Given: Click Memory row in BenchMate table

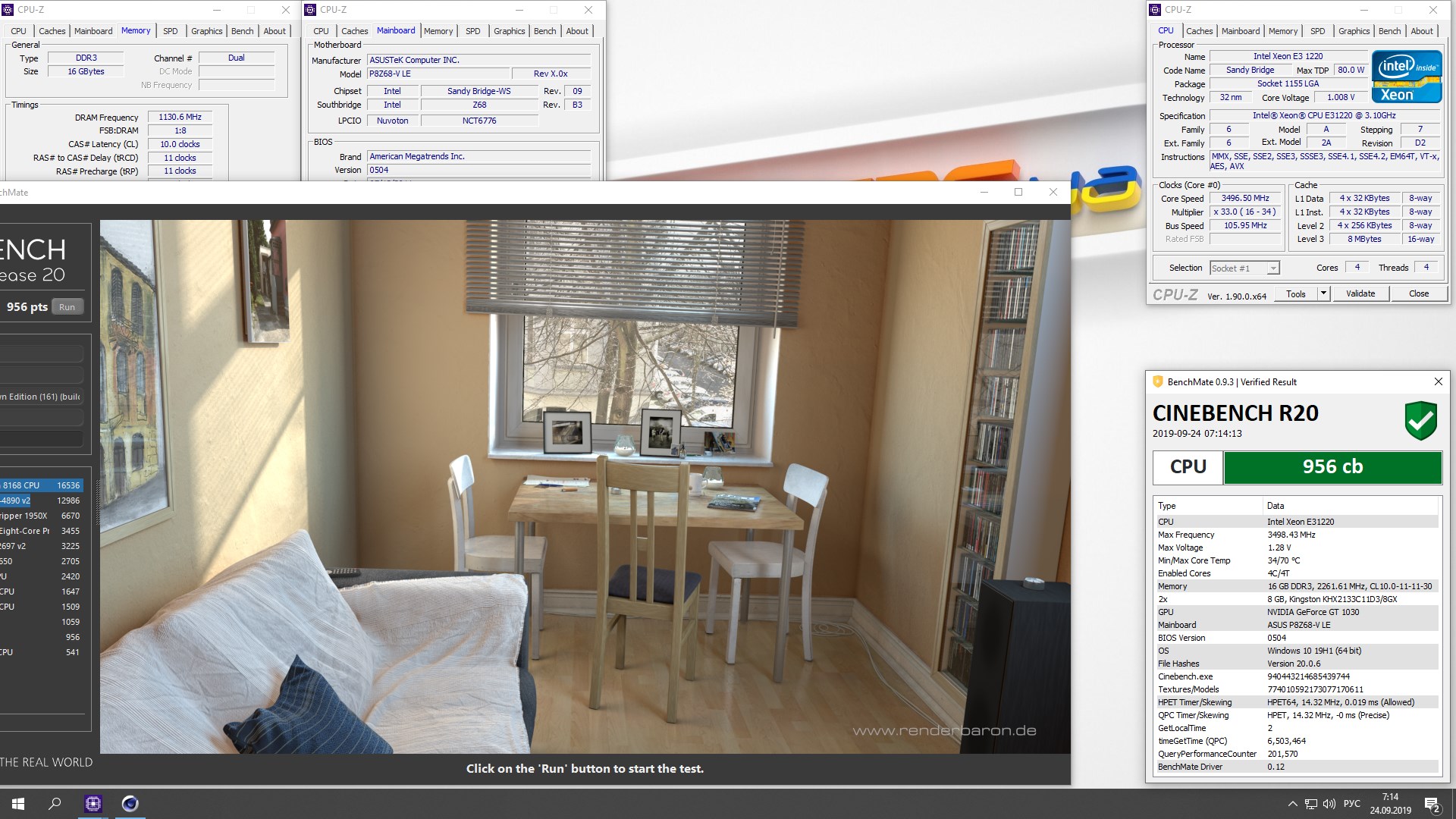Looking at the screenshot, I should click(1296, 586).
